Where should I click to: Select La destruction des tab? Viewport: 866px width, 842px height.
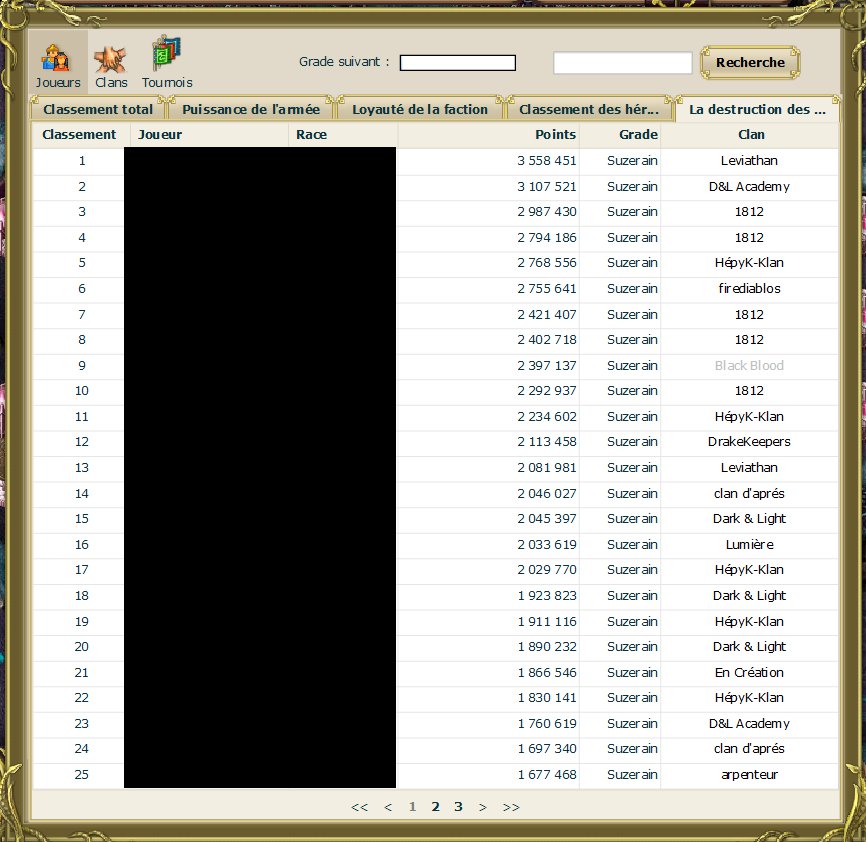click(757, 109)
